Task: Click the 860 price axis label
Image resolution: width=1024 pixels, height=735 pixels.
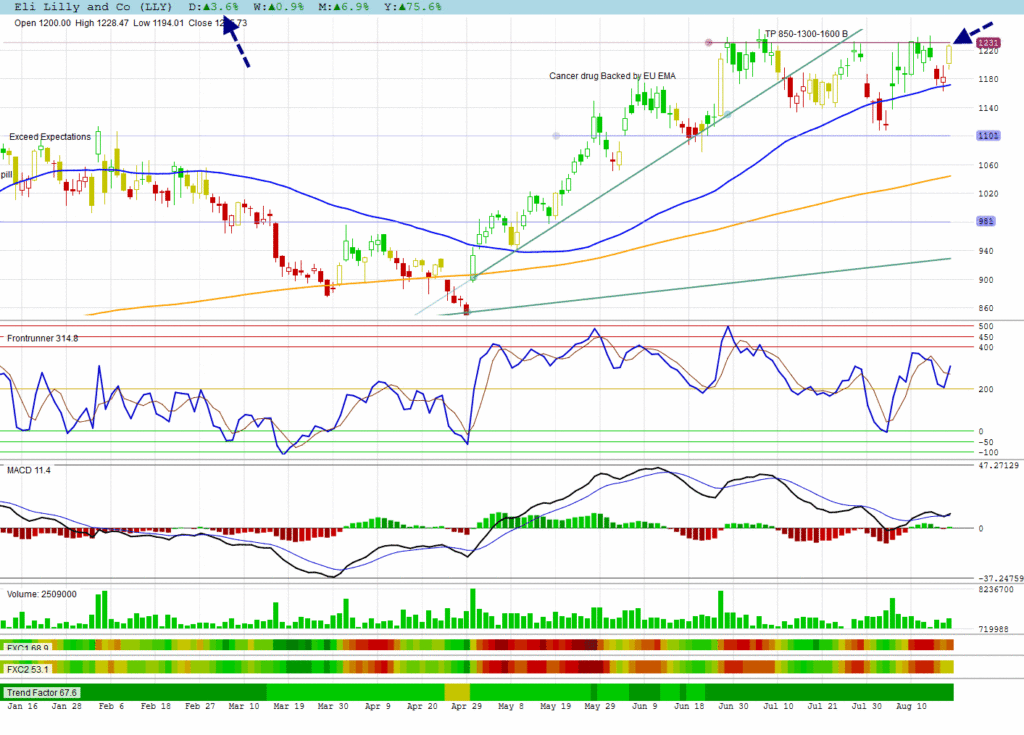Action: [x=985, y=308]
